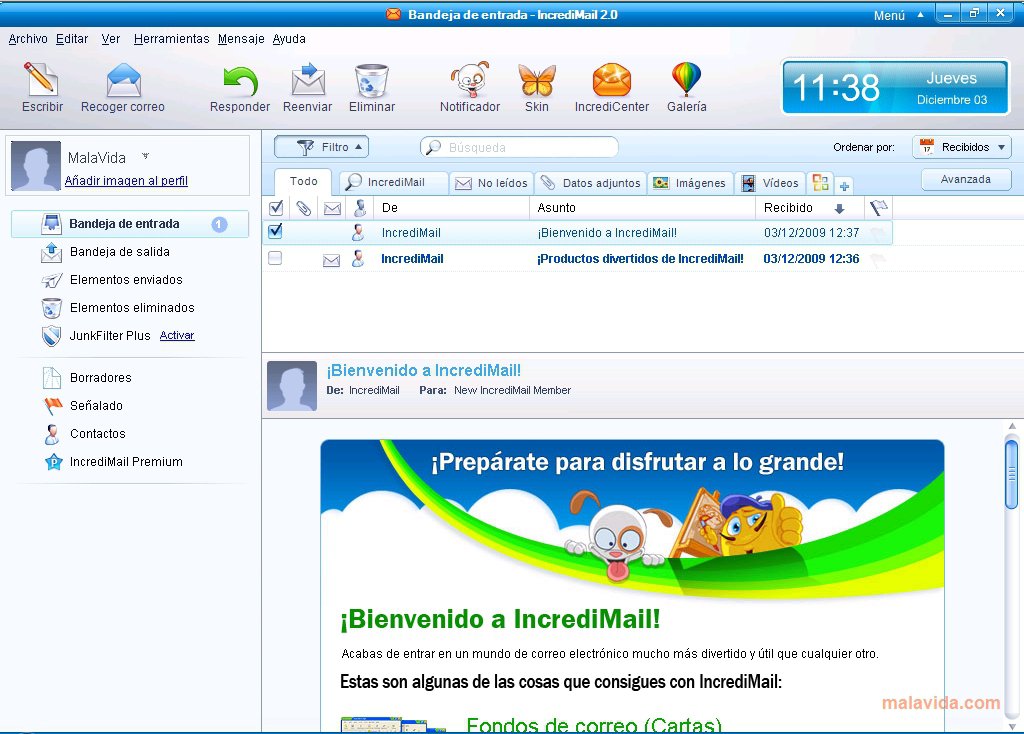
Task: Switch to the Imágenes tab
Action: pos(690,184)
